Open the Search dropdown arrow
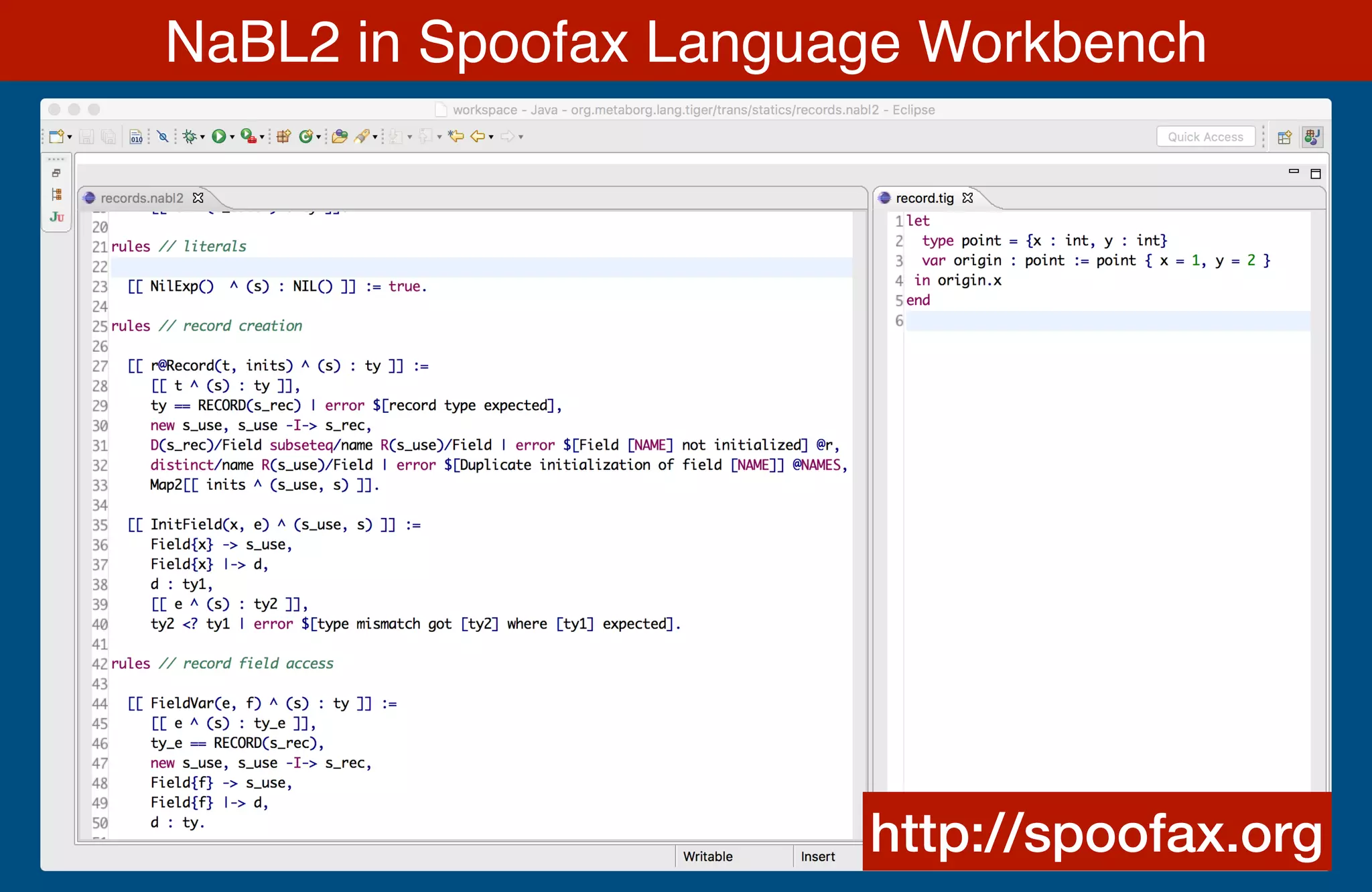Image resolution: width=1372 pixels, height=892 pixels. [x=375, y=137]
